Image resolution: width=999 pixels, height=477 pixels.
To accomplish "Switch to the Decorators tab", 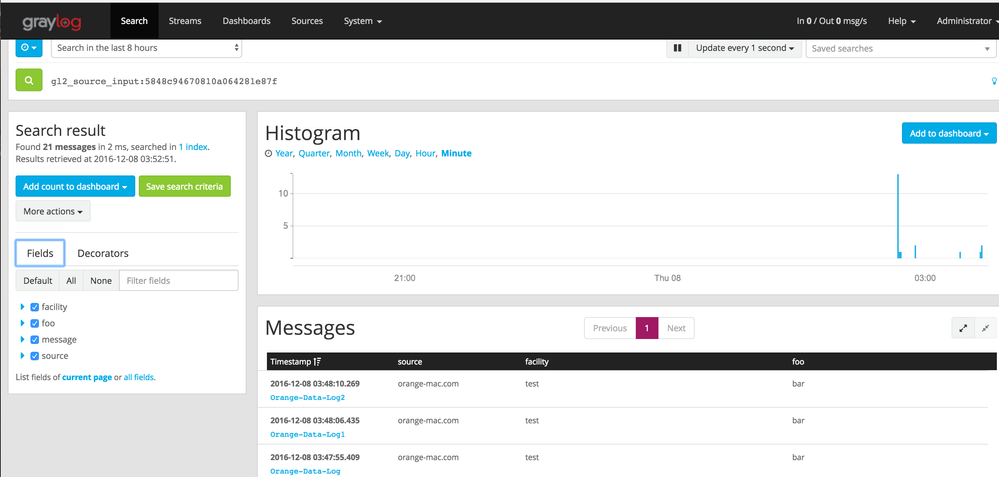I will tap(103, 253).
